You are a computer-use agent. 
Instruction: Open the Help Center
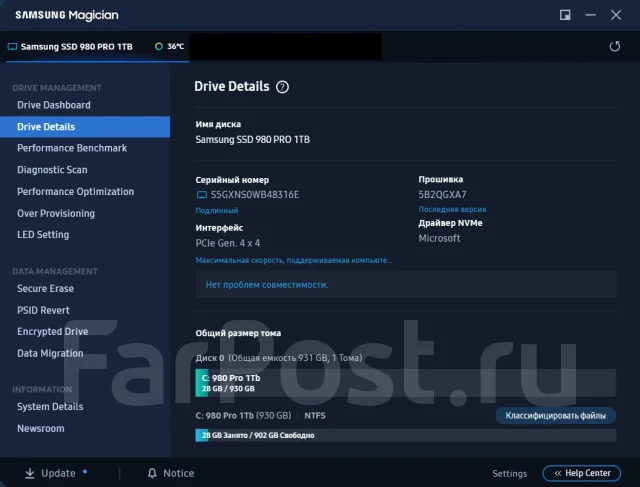pos(582,473)
